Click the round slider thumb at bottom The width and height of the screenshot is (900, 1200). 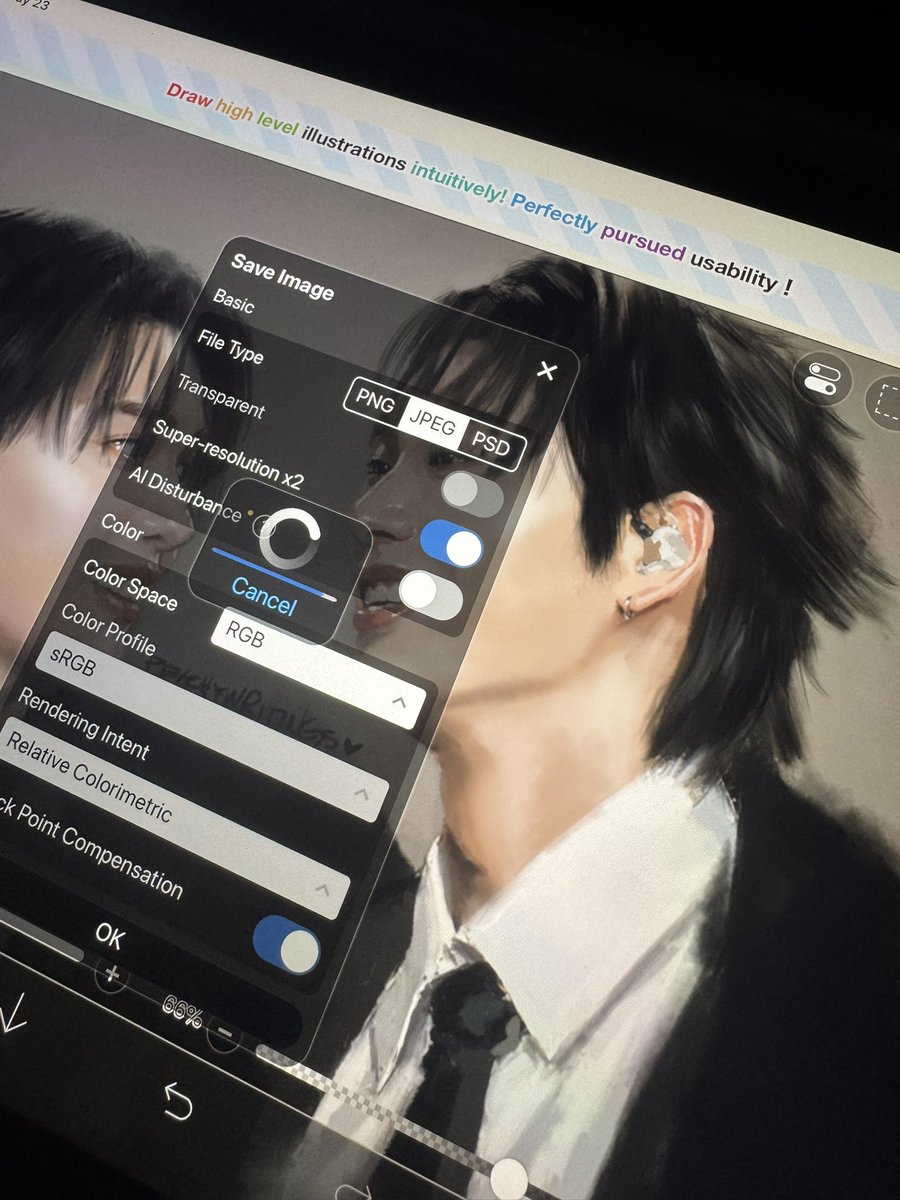(510, 1180)
